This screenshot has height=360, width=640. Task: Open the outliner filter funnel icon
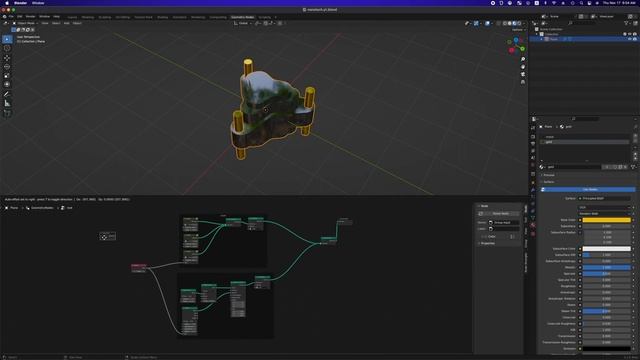[627, 23]
